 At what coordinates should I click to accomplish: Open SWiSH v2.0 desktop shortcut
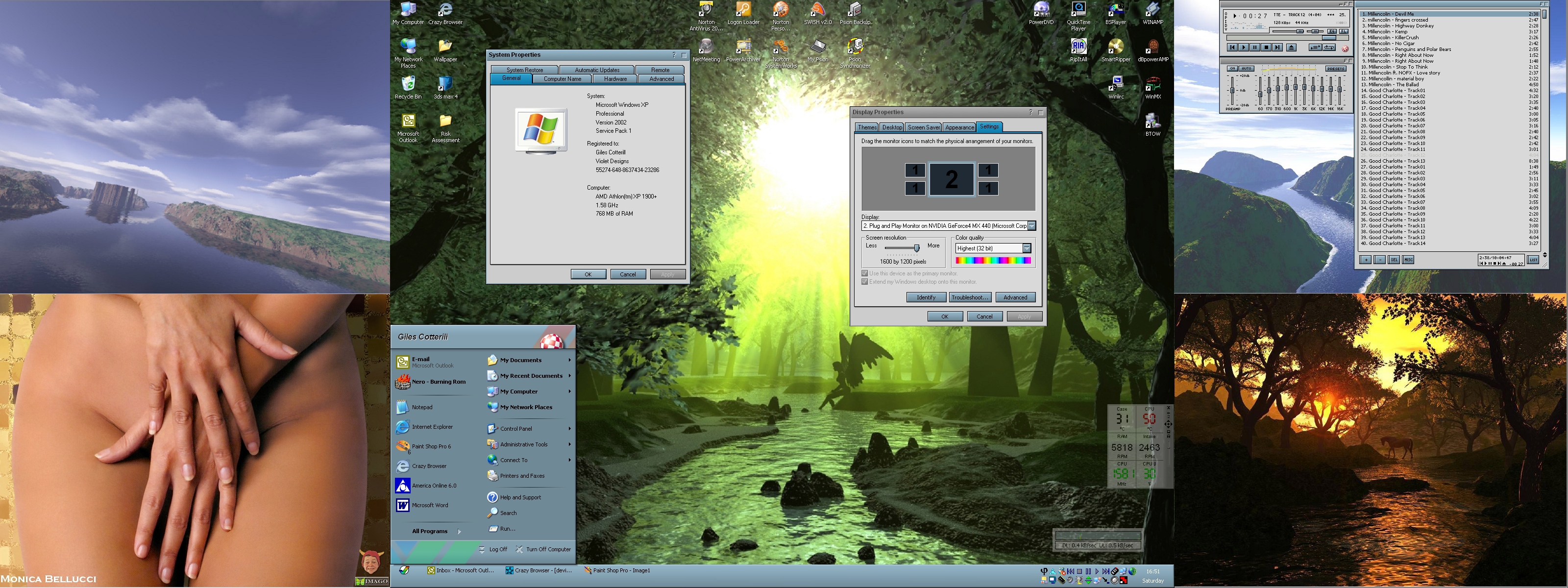[817, 13]
